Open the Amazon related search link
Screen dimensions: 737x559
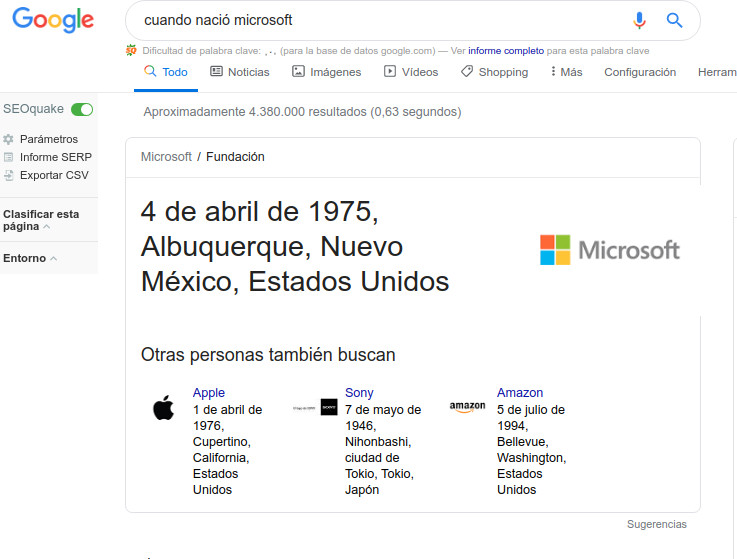[x=520, y=393]
